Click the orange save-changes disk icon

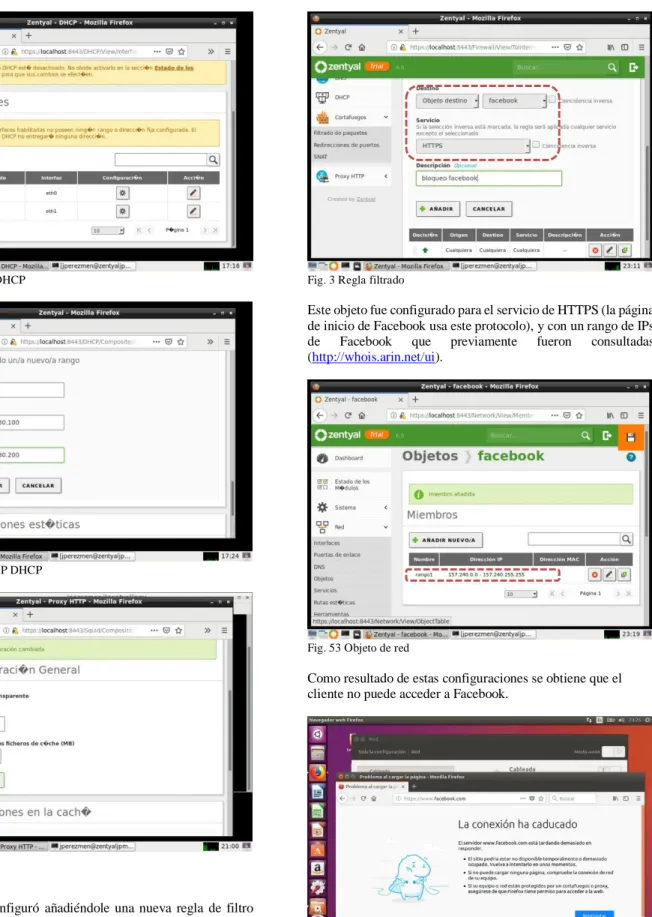pos(630,437)
